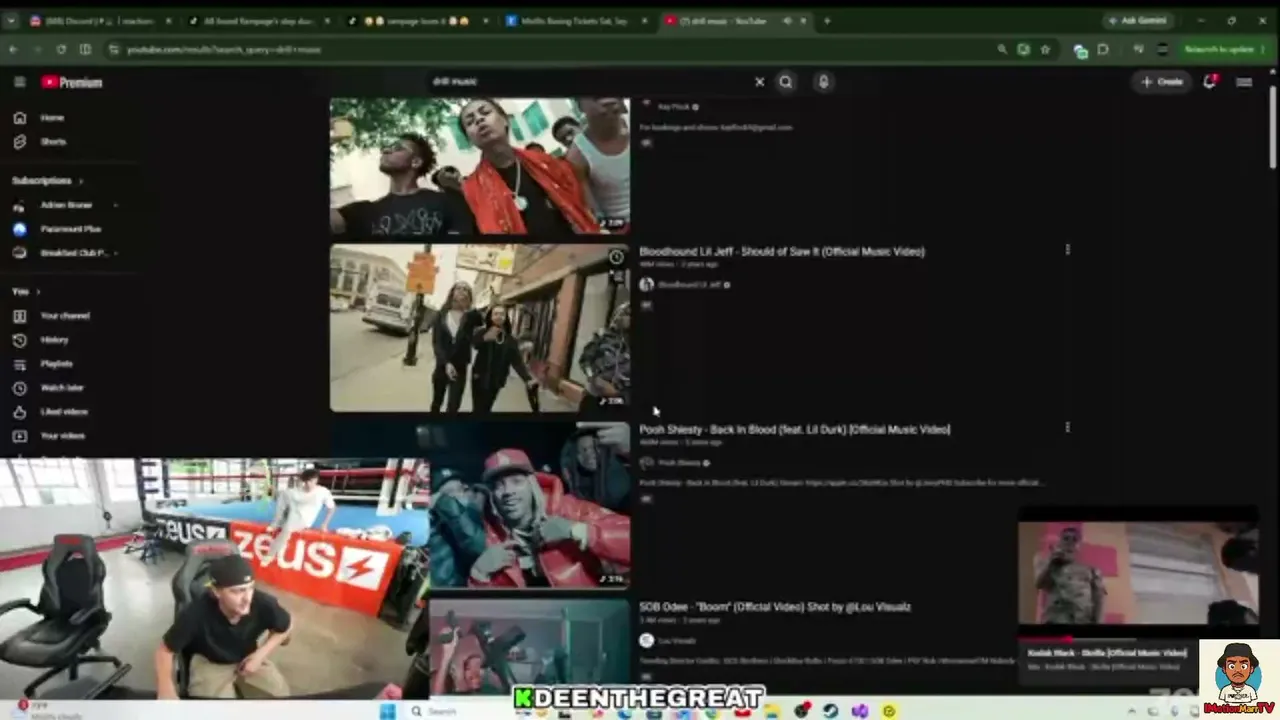Open the YouTube guide hamburger menu
The image size is (1280, 720).
(20, 82)
